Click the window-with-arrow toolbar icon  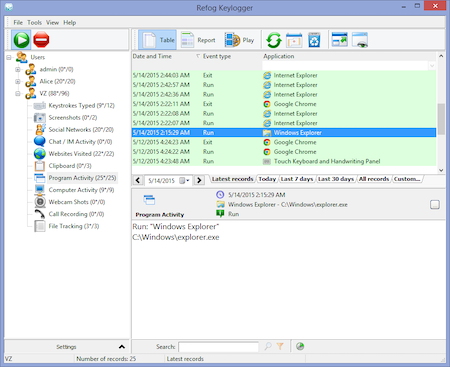pyautogui.click(x=340, y=40)
